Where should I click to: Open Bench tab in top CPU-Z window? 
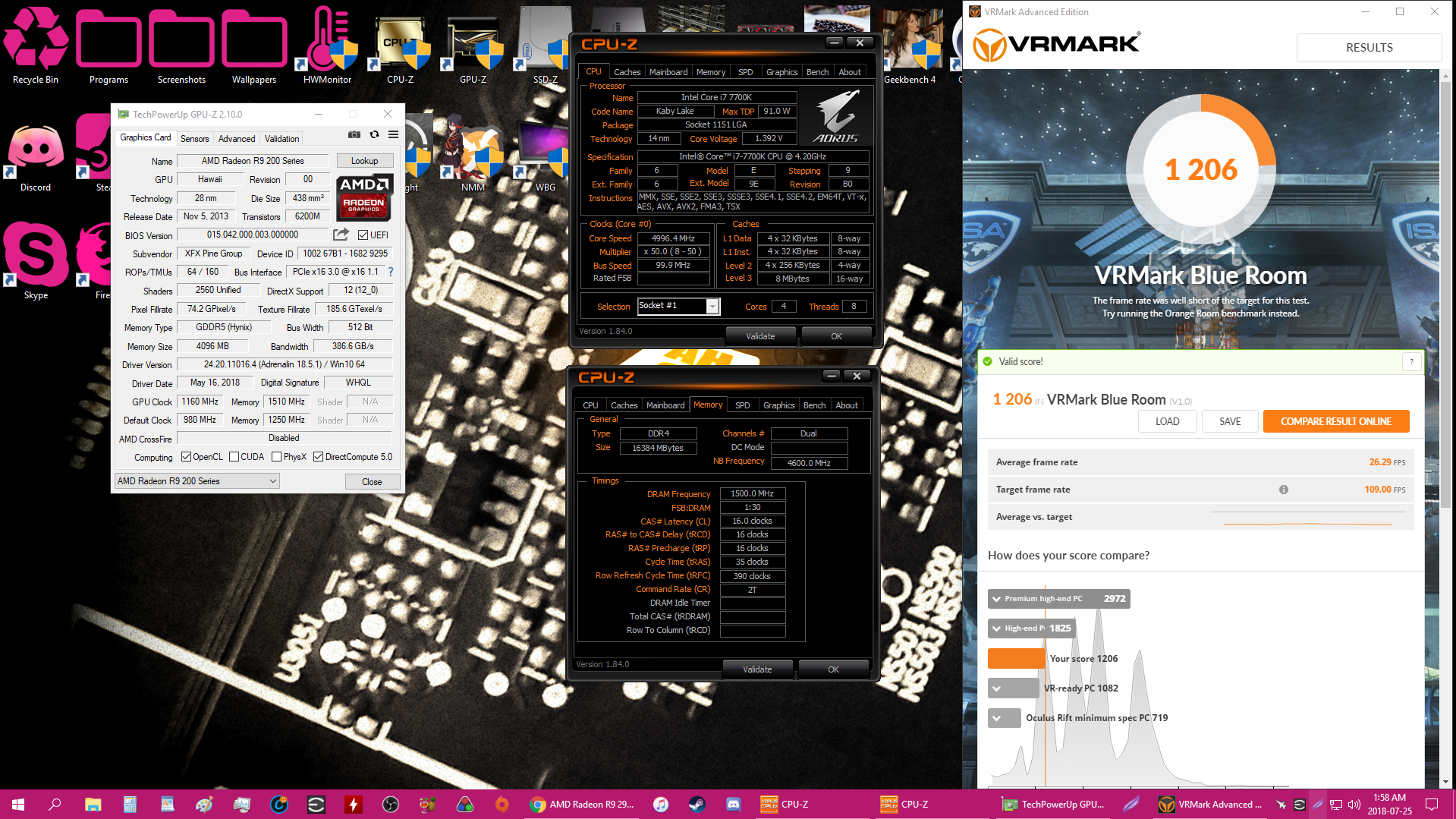click(817, 72)
